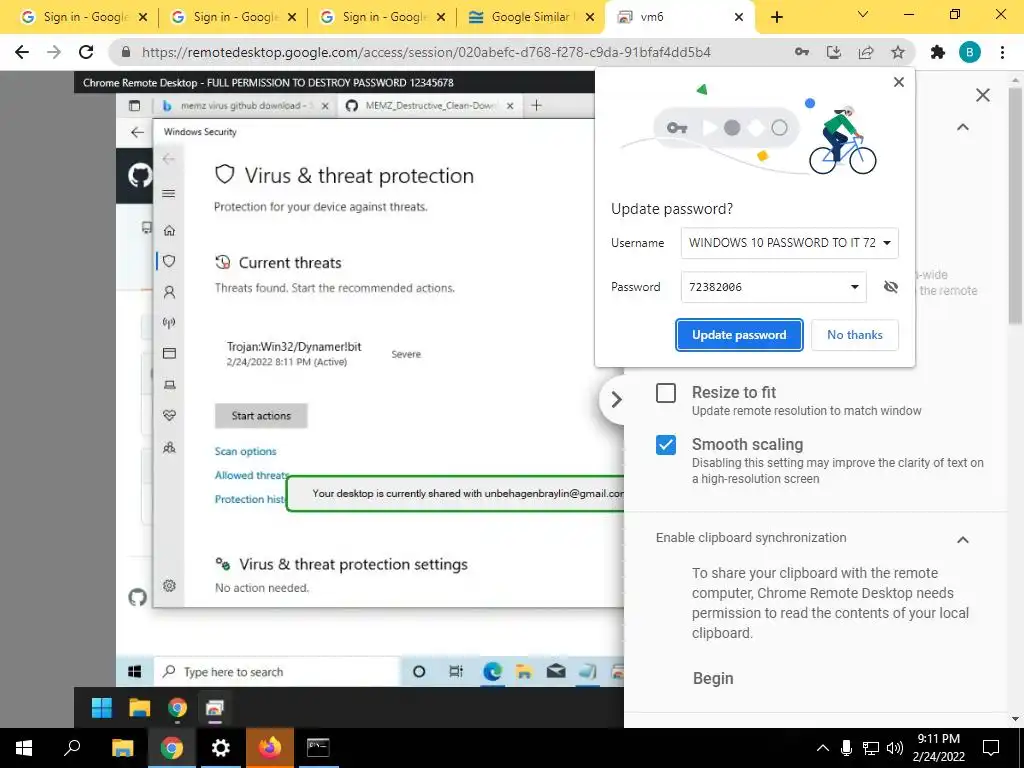Open Device security laptop icon
This screenshot has width=1024, height=768.
169,385
